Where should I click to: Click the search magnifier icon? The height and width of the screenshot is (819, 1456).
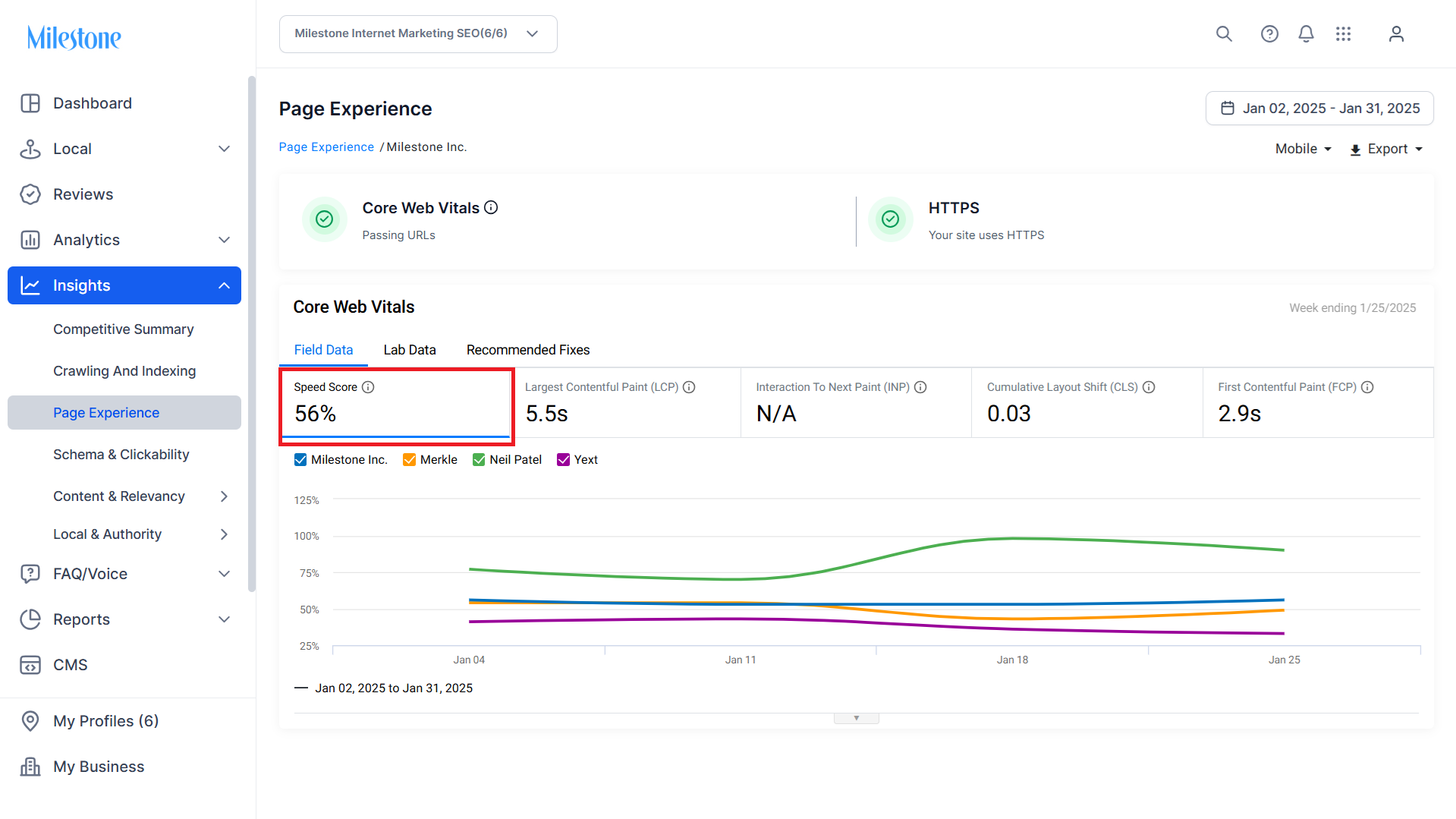(1224, 34)
